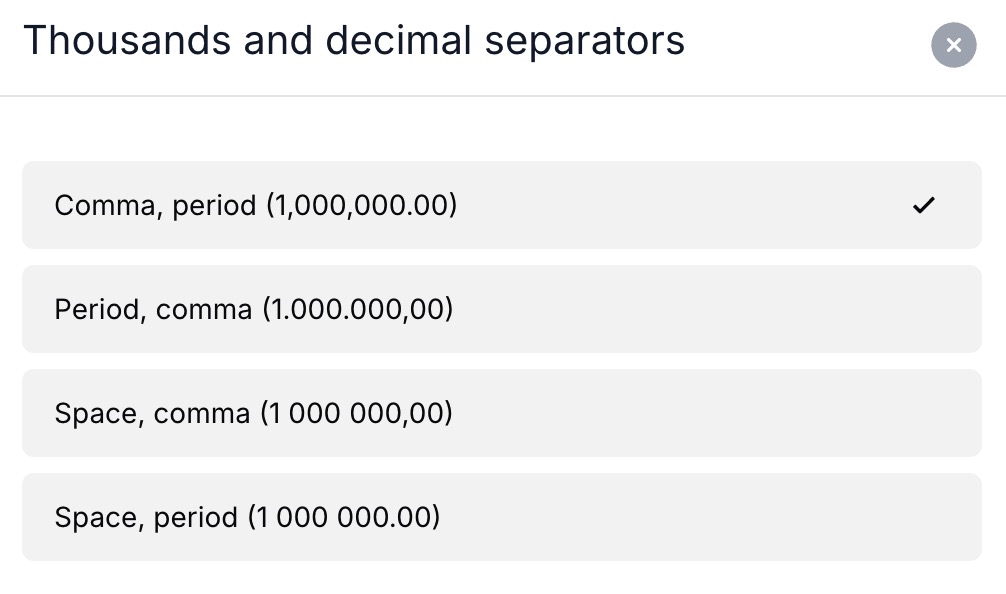This screenshot has height=594, width=1006.
Task: Dismiss dialog using the gray circular X button
Action: 953,45
